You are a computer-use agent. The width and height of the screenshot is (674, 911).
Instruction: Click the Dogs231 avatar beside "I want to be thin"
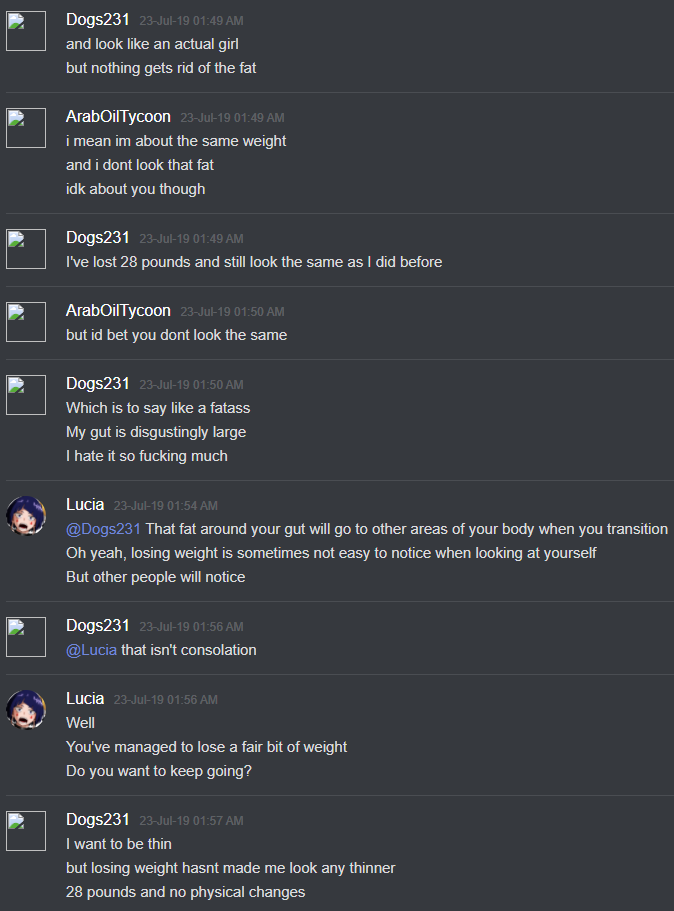pyautogui.click(x=26, y=831)
